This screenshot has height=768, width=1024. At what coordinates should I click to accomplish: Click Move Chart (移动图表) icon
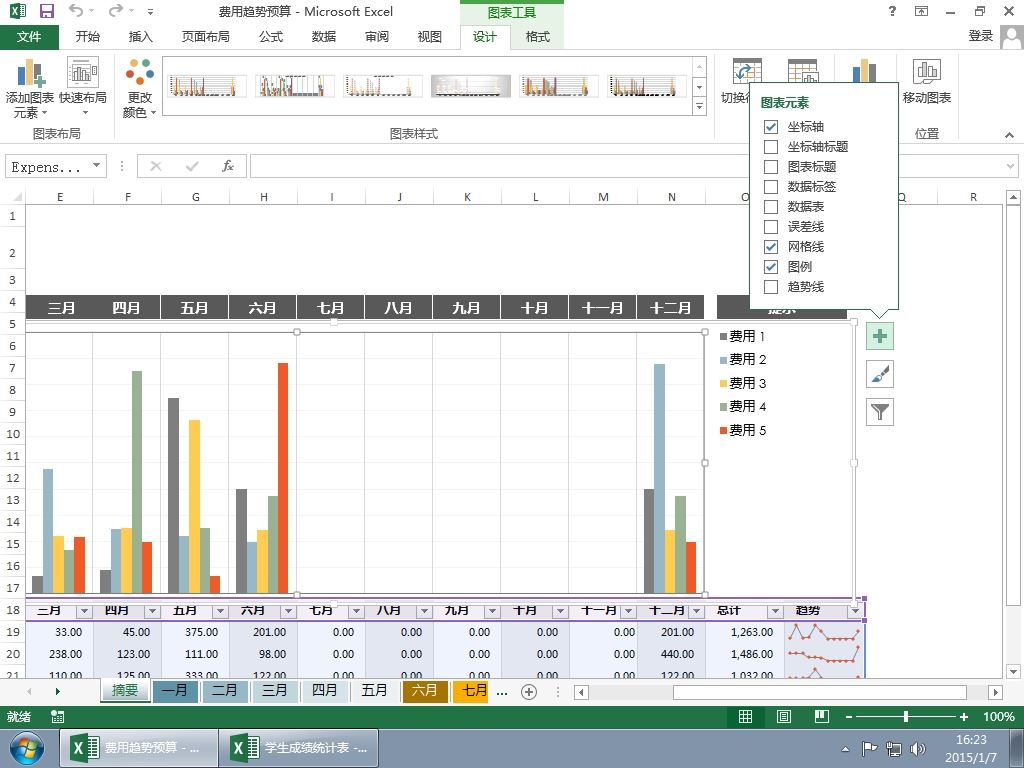927,72
